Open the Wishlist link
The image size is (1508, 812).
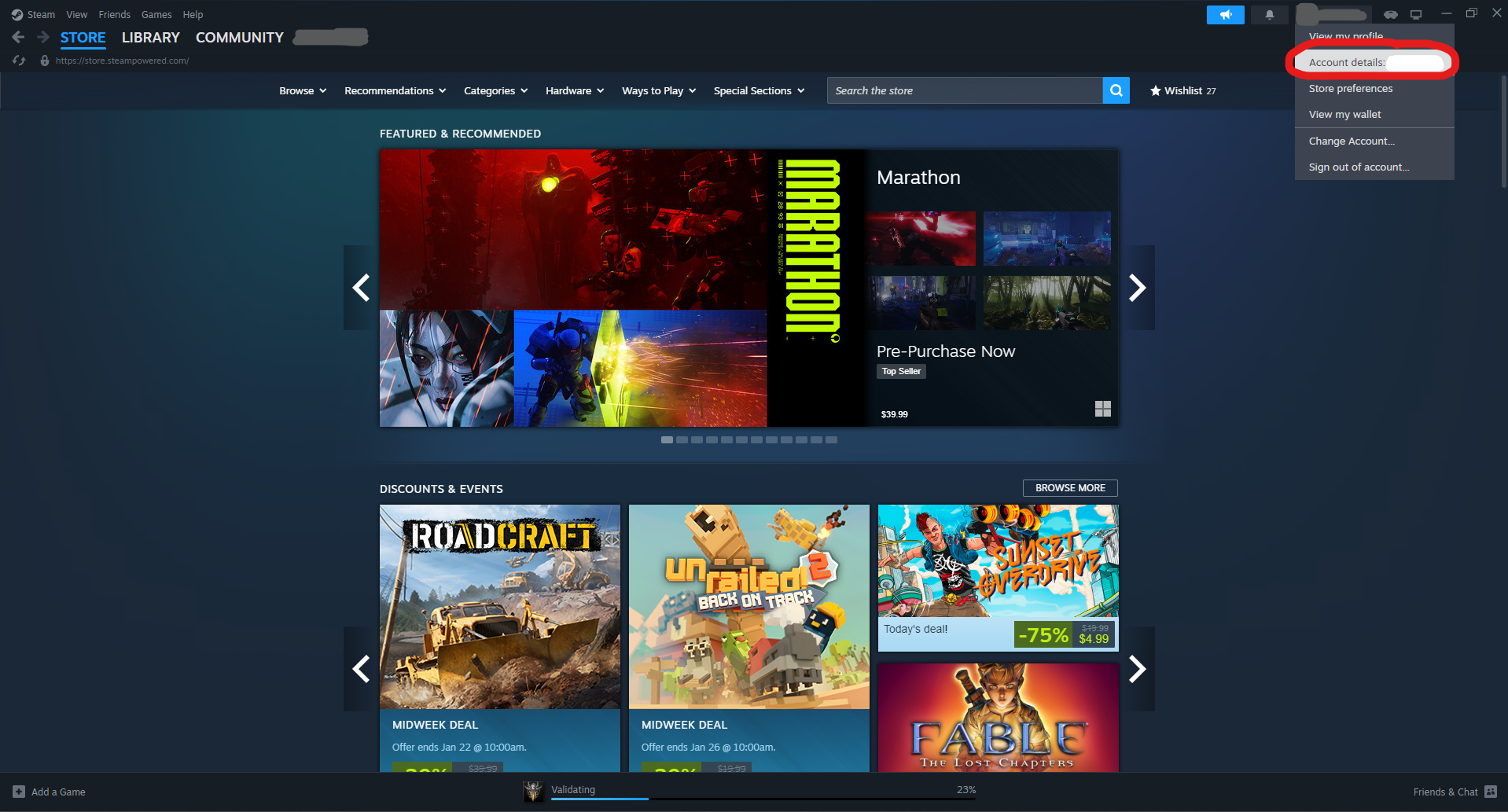pos(1182,90)
